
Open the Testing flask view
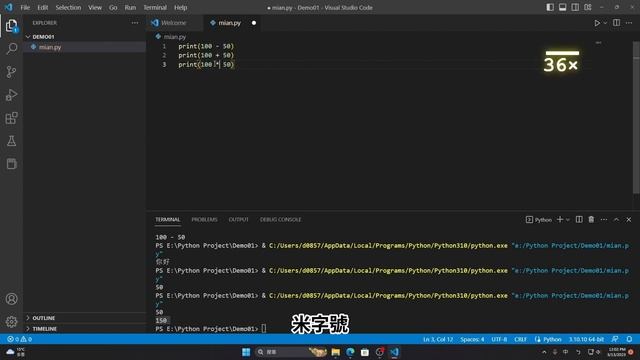[11, 141]
